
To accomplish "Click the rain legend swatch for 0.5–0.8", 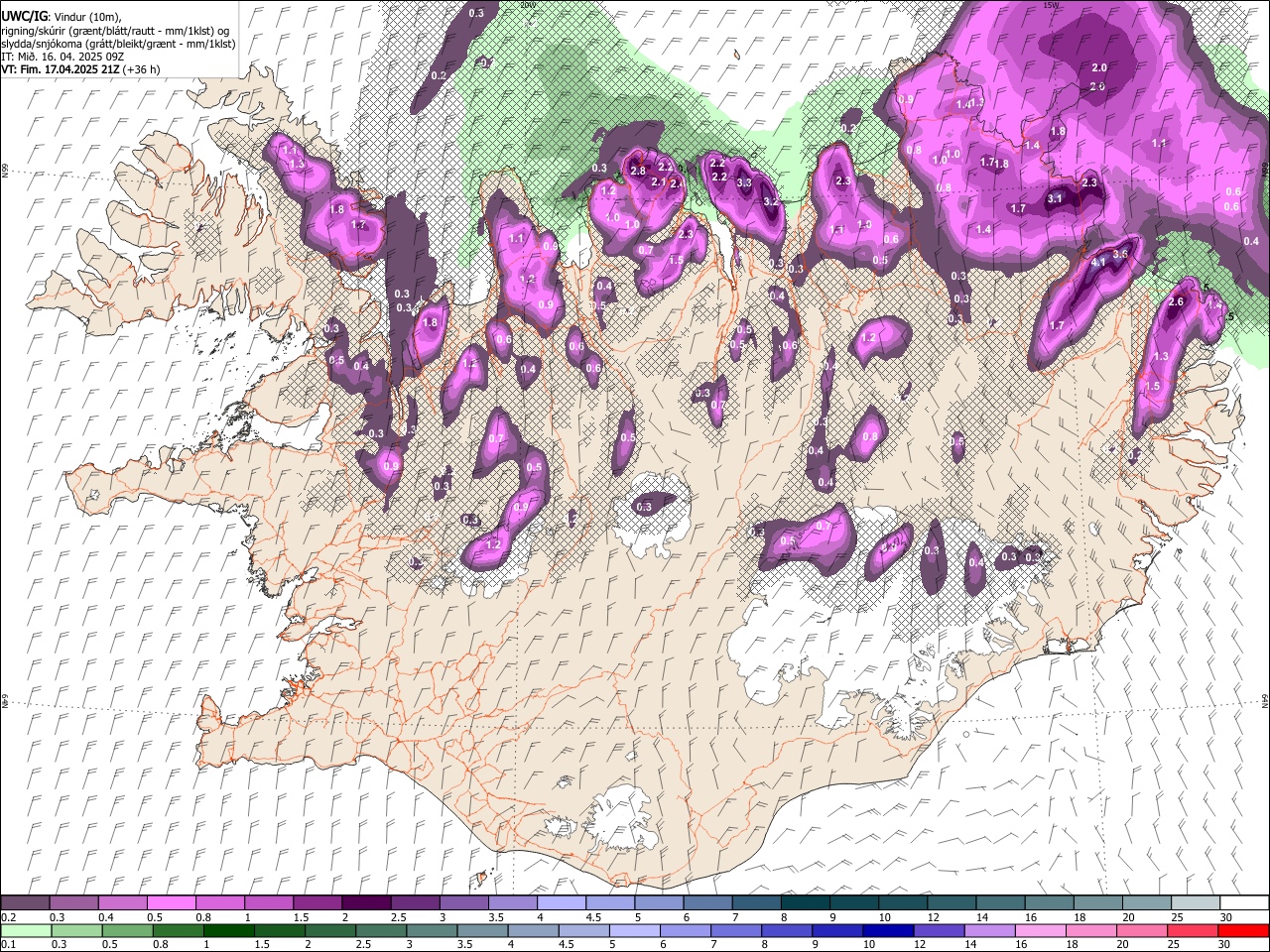I will [x=127, y=930].
